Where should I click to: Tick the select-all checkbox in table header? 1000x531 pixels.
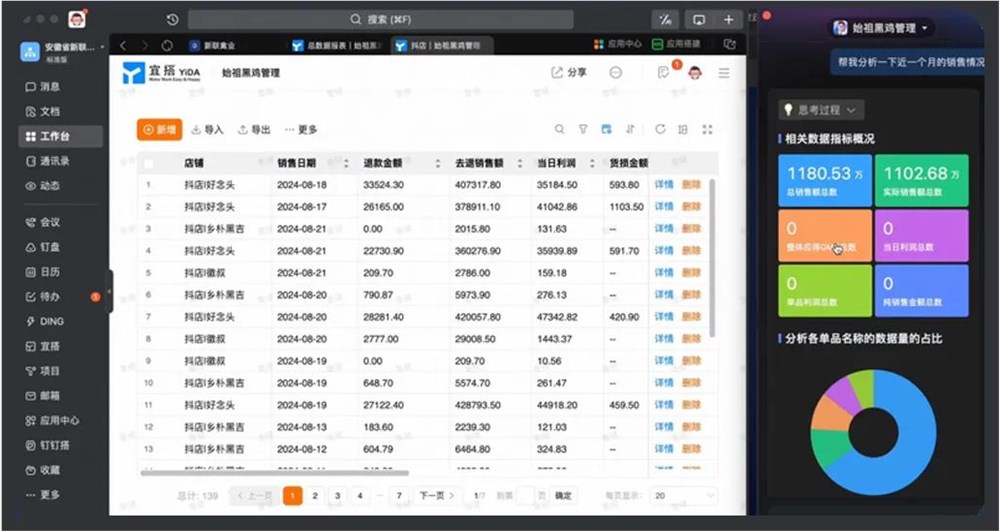coord(149,164)
